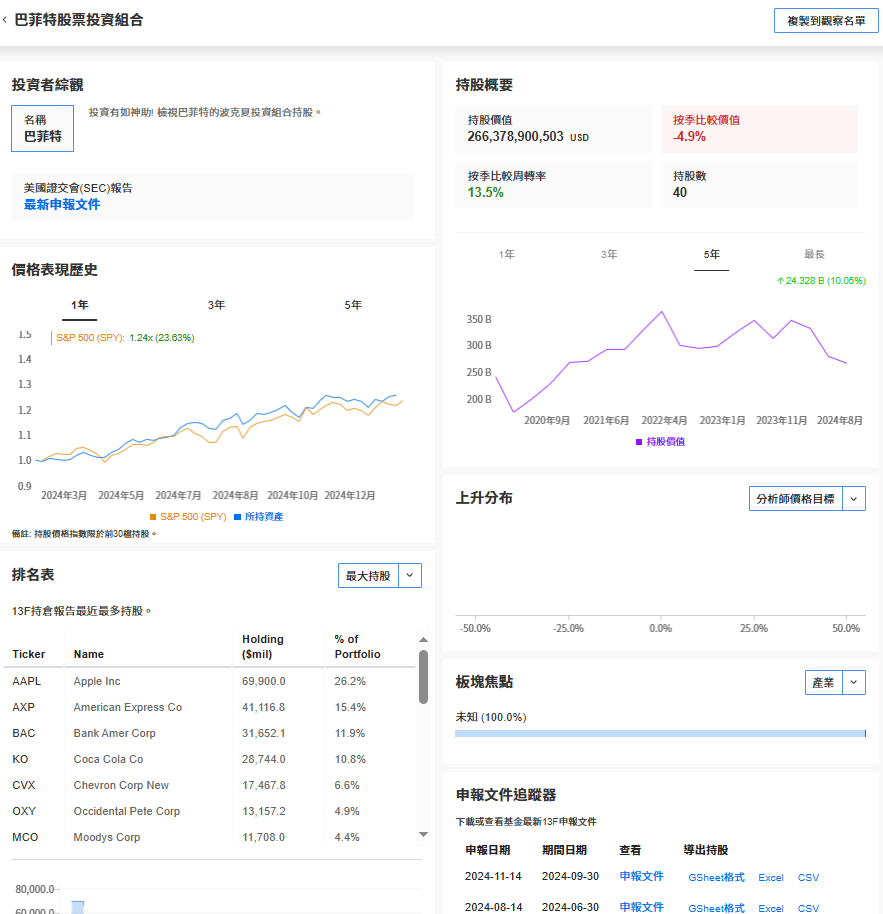Screen dimensions: 883x914
Task: Click the Chevron Corp New name
Action: point(121,785)
